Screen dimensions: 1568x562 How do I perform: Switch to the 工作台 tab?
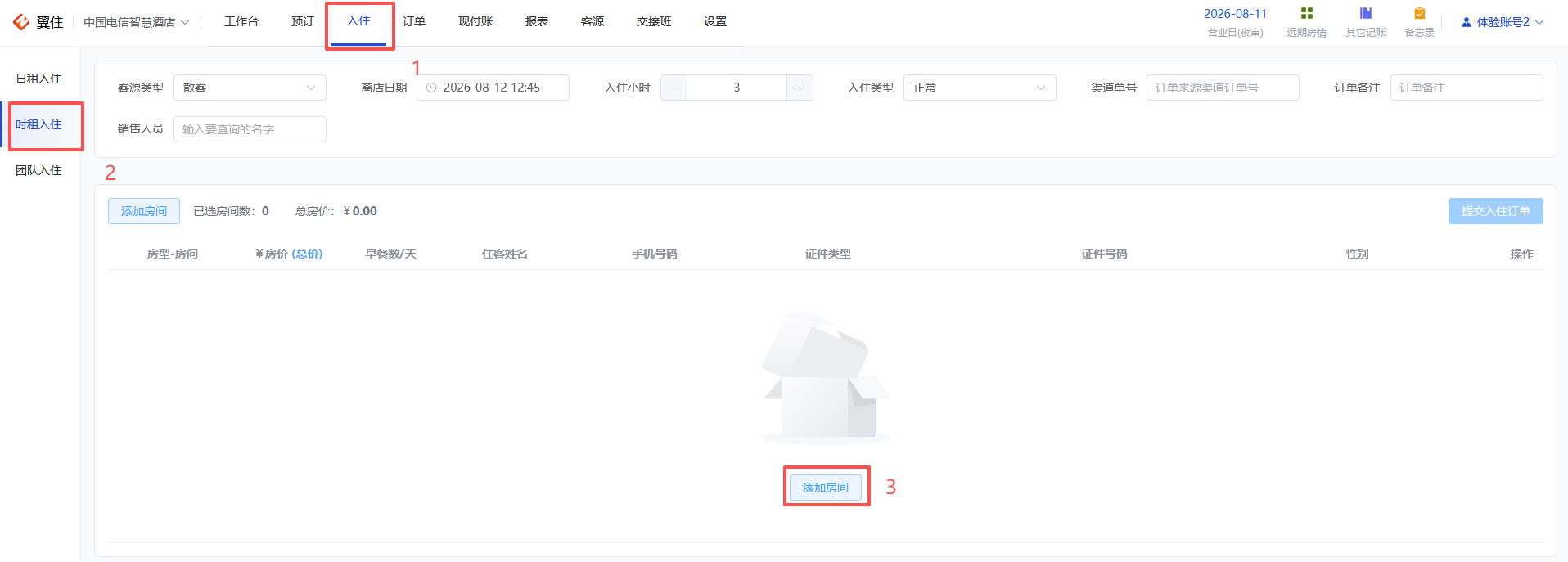[x=241, y=21]
